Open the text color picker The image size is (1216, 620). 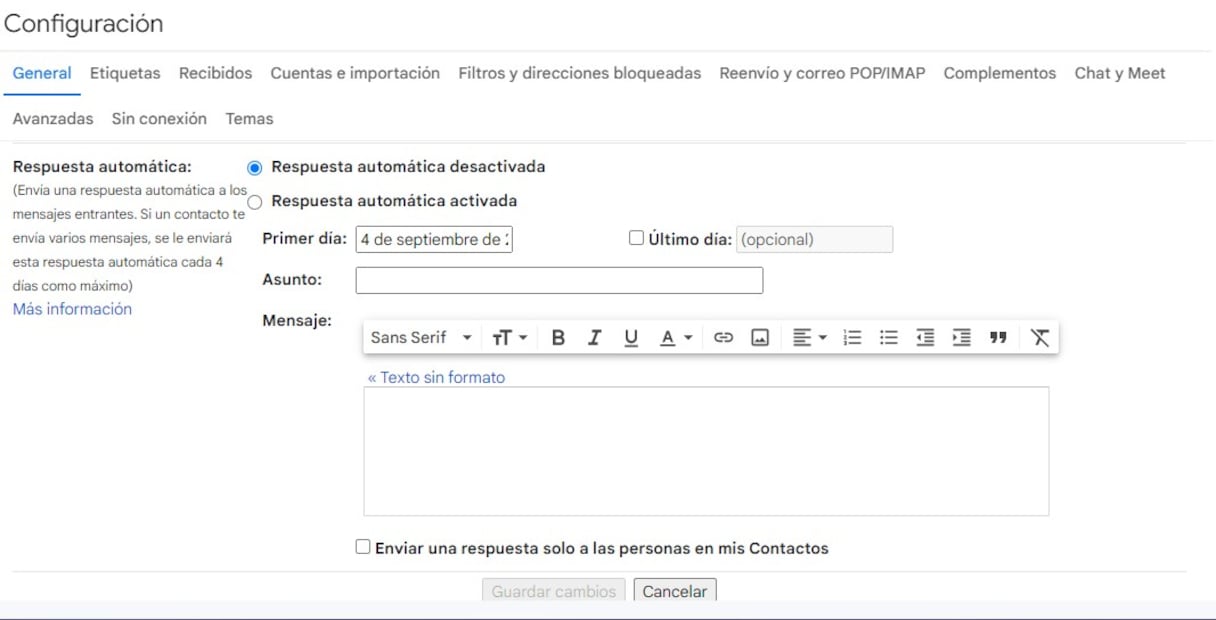click(x=676, y=338)
